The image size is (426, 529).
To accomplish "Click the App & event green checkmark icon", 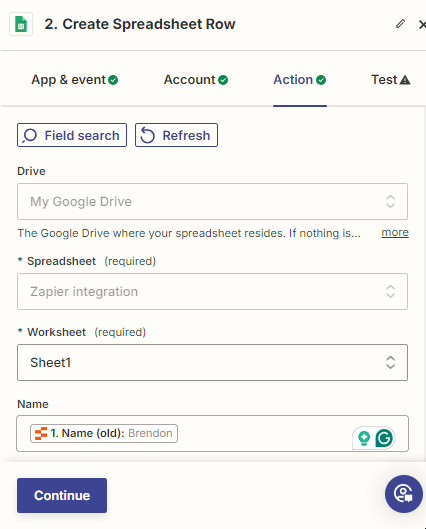I will pos(113,80).
